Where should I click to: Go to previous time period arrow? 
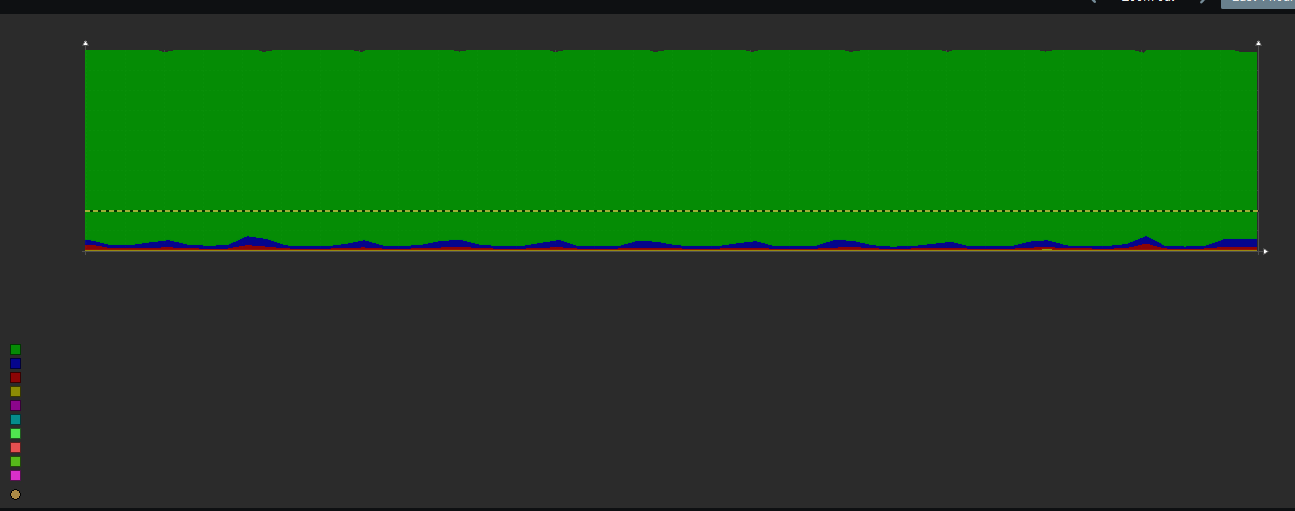1093,2
